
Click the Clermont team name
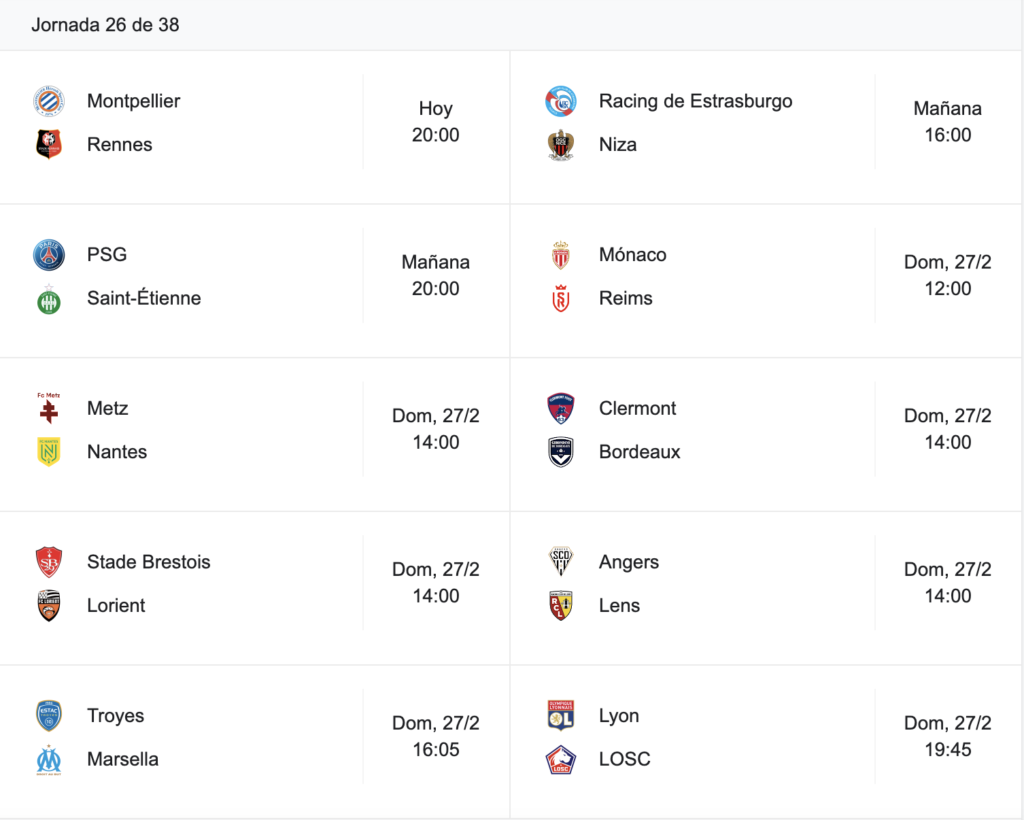(637, 408)
